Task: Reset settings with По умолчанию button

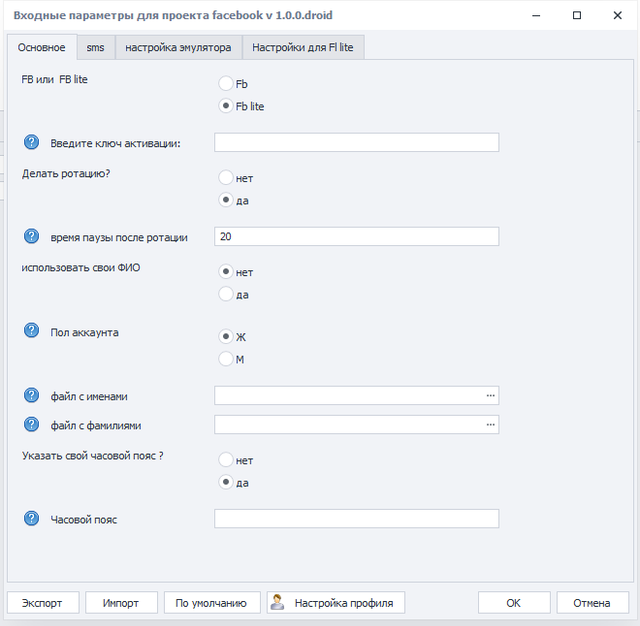Action: pyautogui.click(x=212, y=603)
